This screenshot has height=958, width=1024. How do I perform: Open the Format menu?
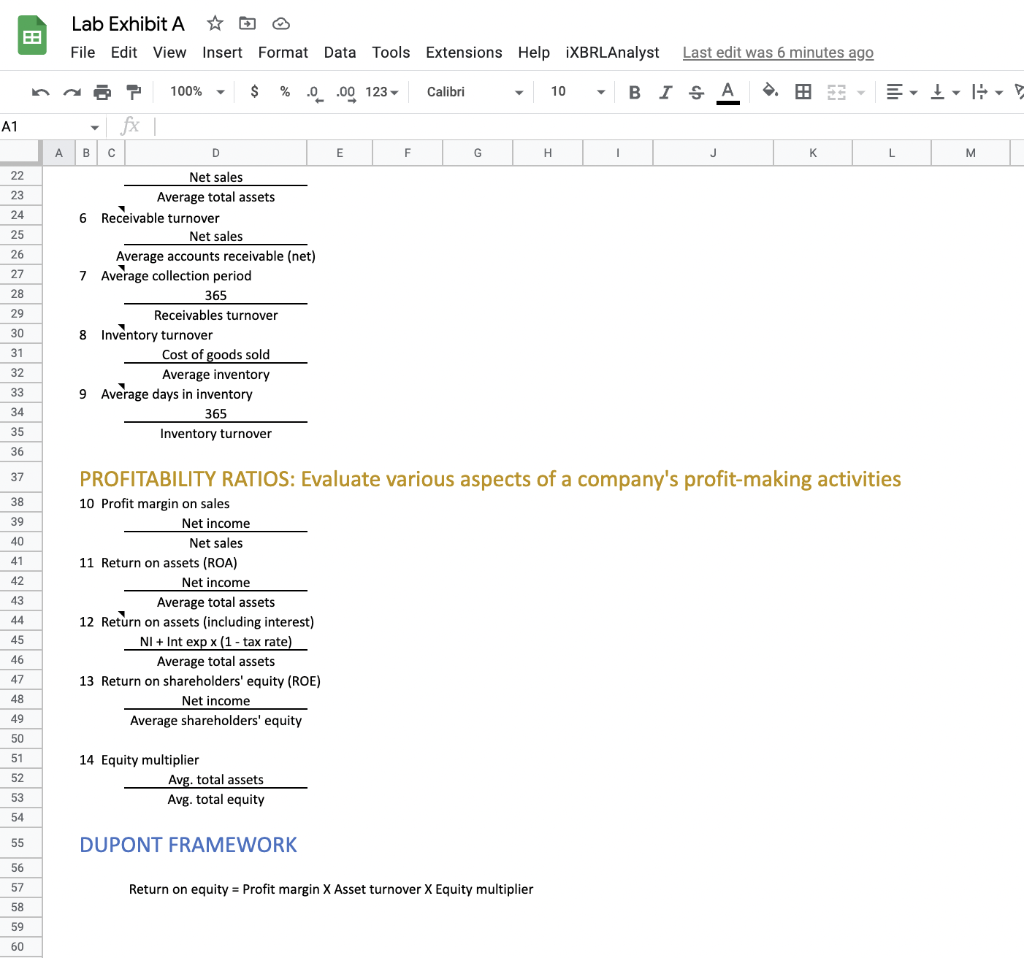coord(283,52)
